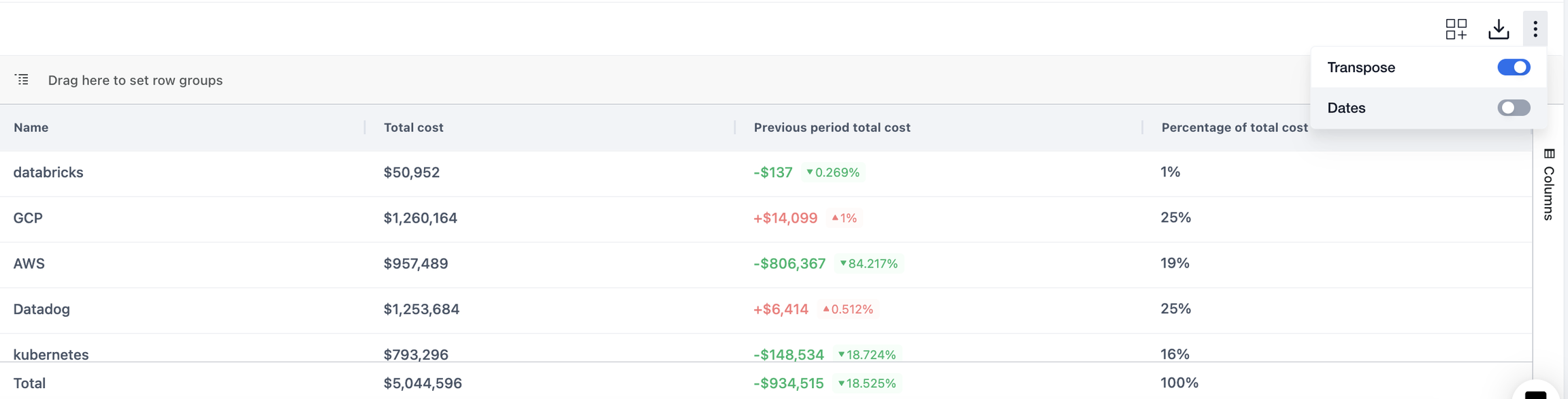The width and height of the screenshot is (1568, 399).
Task: Click the $1,260,164 total cost cell
Action: click(421, 218)
